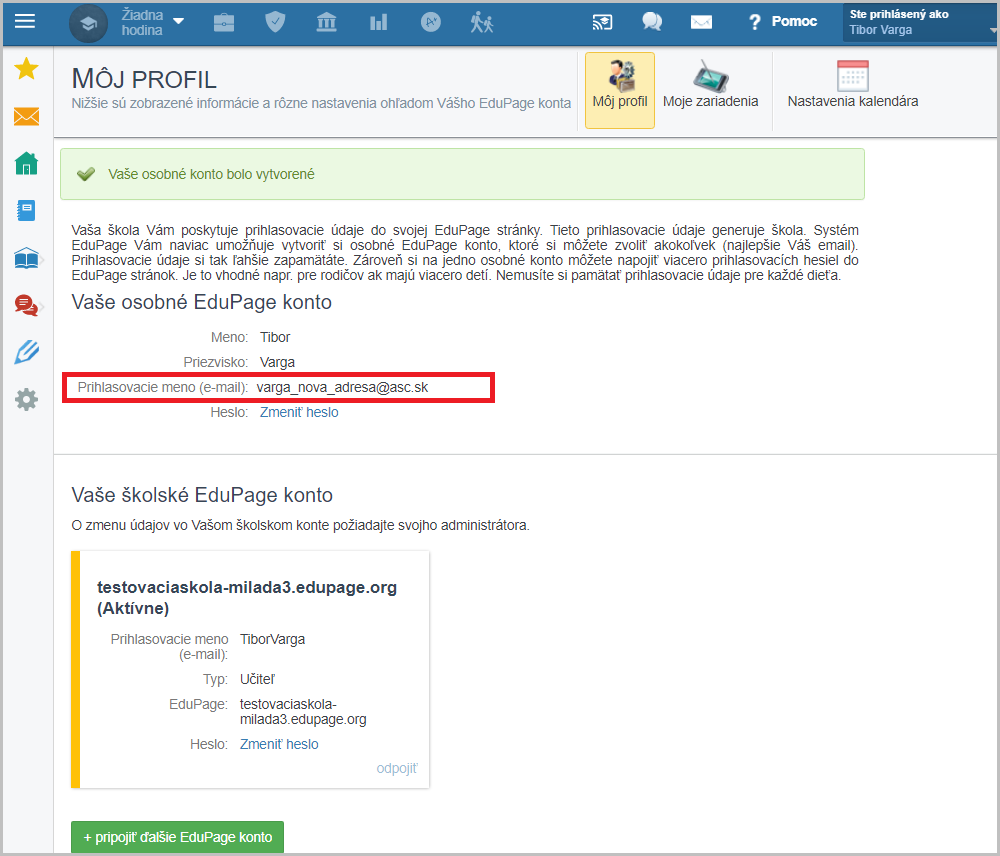This screenshot has width=1000, height=856.
Task: Expand the Žiadna hodina dropdown arrow
Action: [179, 21]
